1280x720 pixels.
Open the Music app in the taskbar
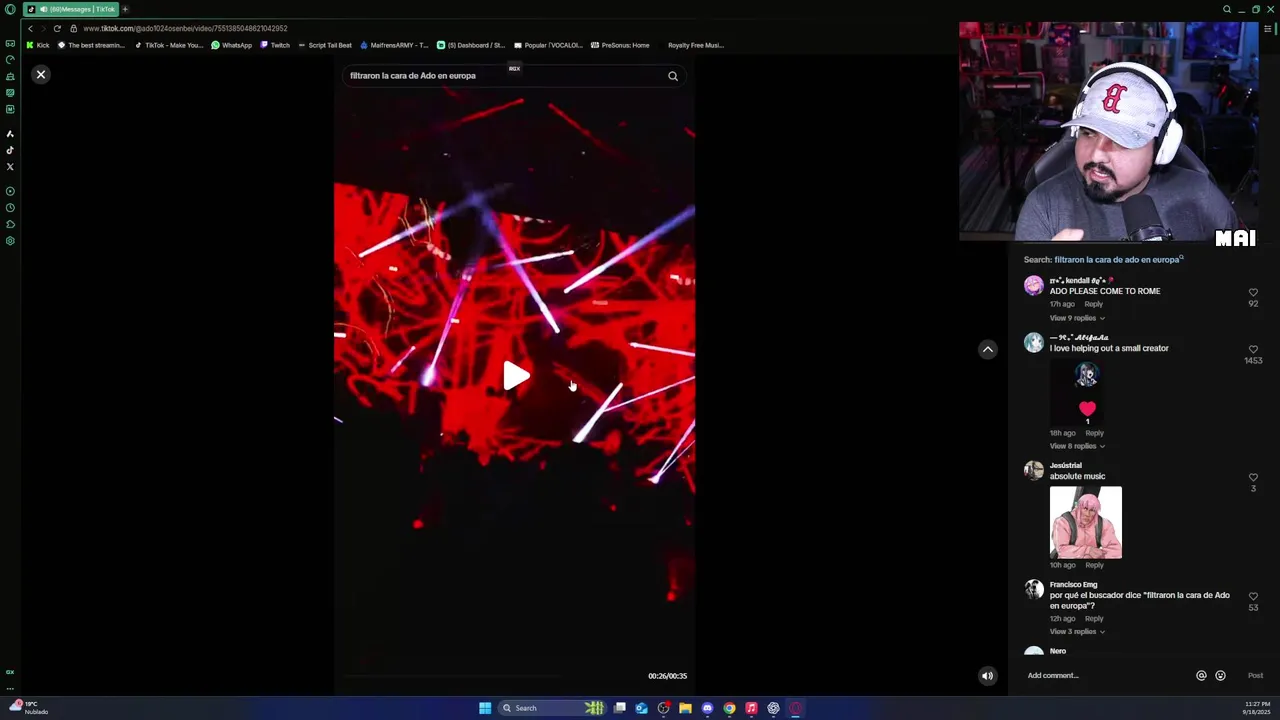point(751,708)
